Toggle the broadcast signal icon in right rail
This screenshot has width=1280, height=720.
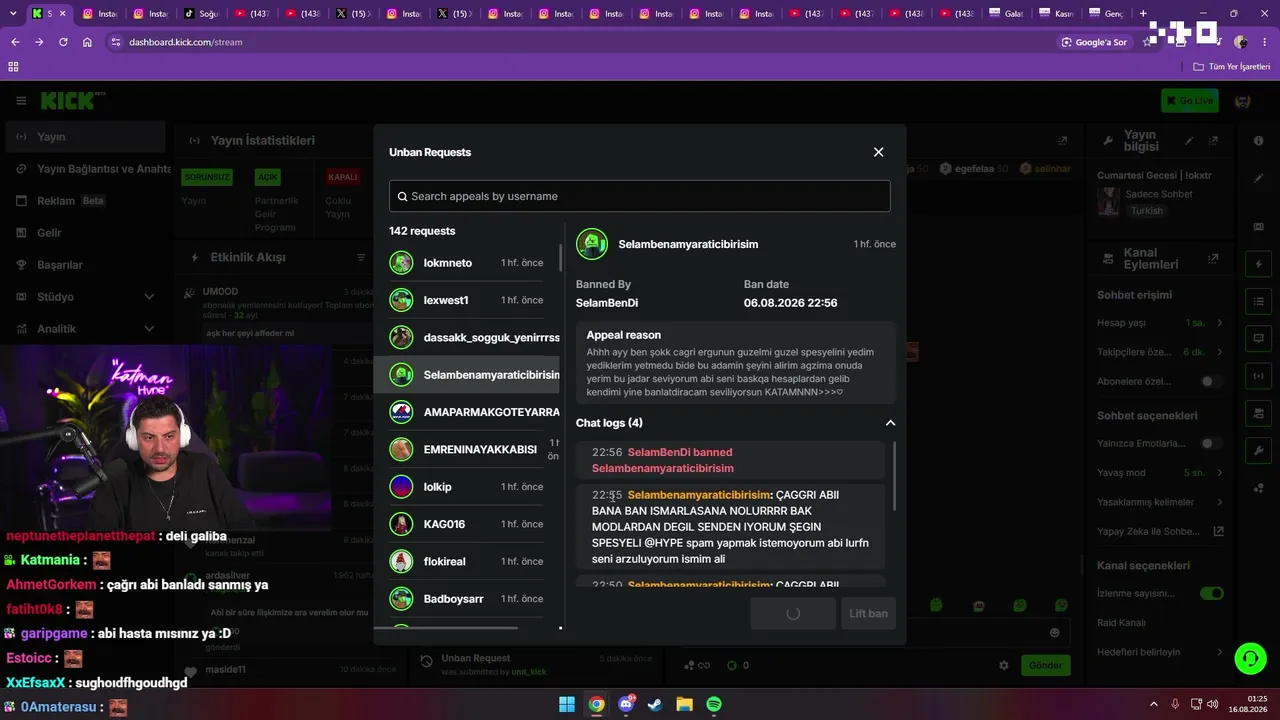click(x=1258, y=376)
